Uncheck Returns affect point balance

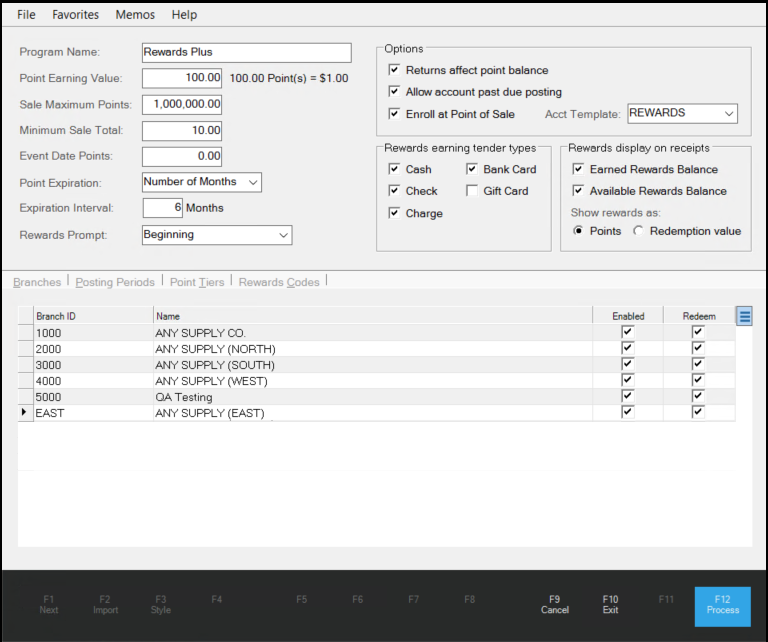394,70
